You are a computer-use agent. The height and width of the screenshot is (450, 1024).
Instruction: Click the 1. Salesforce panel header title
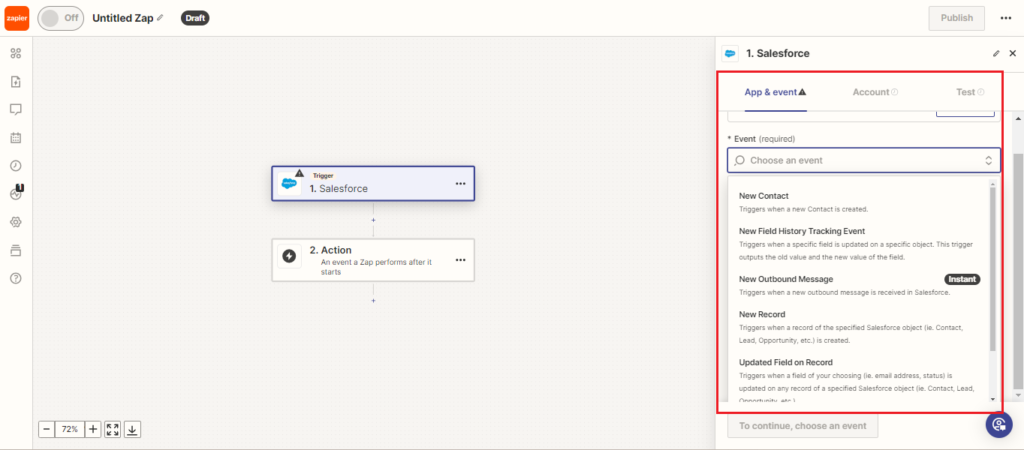coord(778,54)
